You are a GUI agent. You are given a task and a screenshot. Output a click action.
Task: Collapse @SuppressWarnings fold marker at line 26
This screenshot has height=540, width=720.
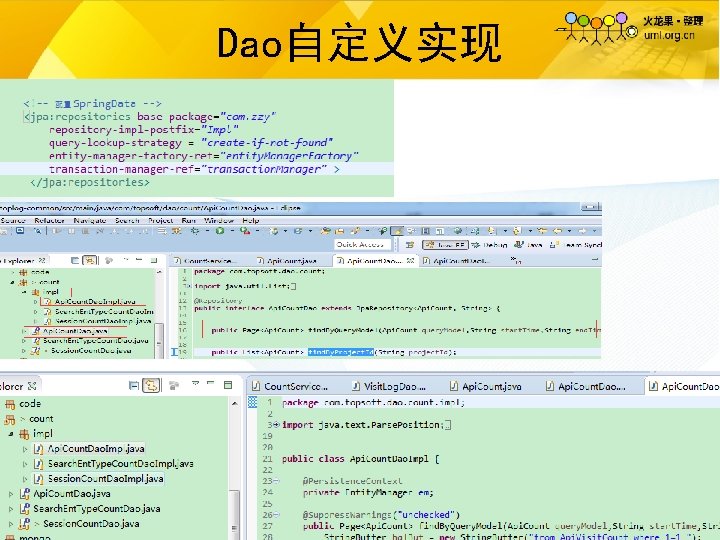coord(276,515)
